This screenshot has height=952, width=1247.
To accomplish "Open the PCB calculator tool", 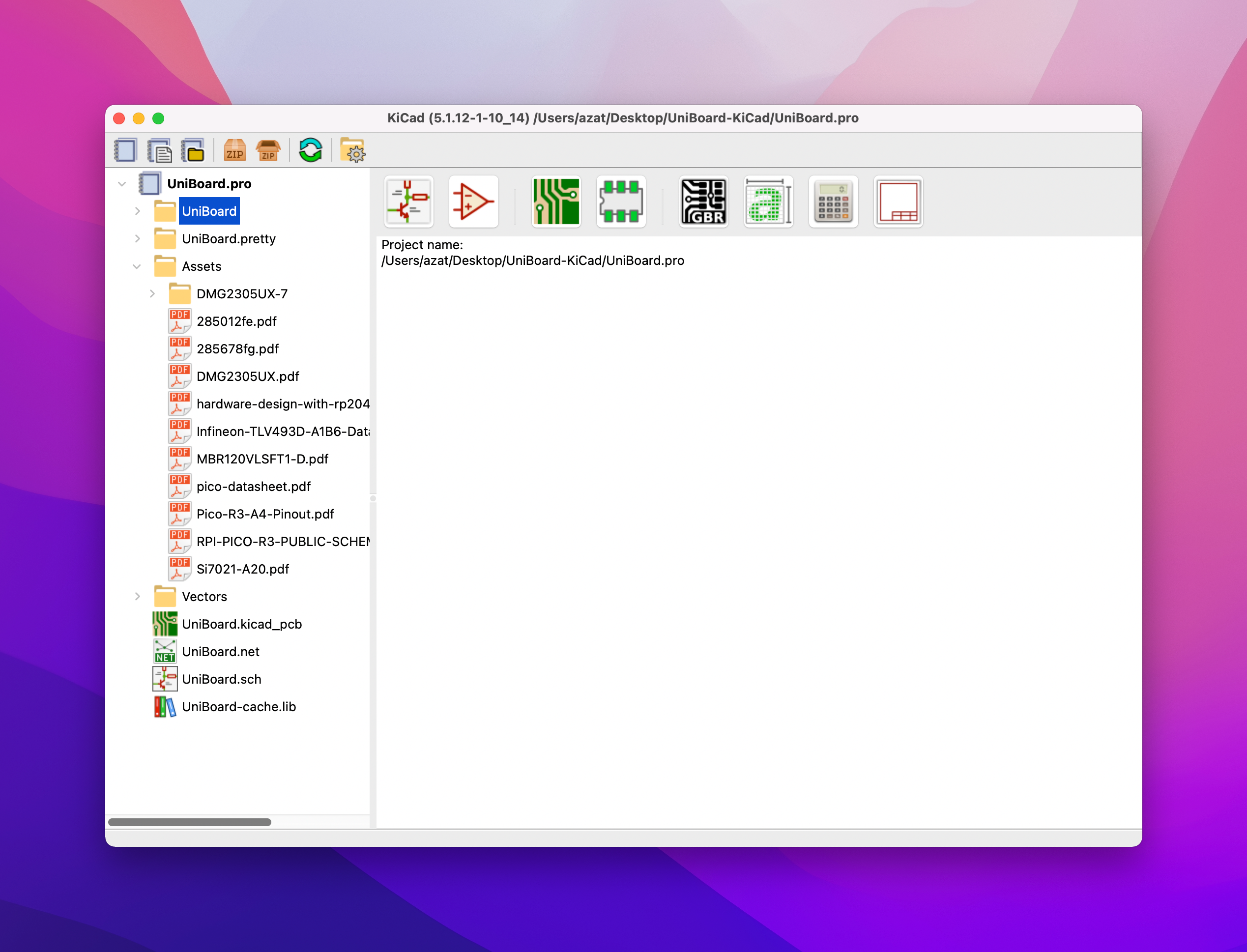I will click(x=833, y=202).
